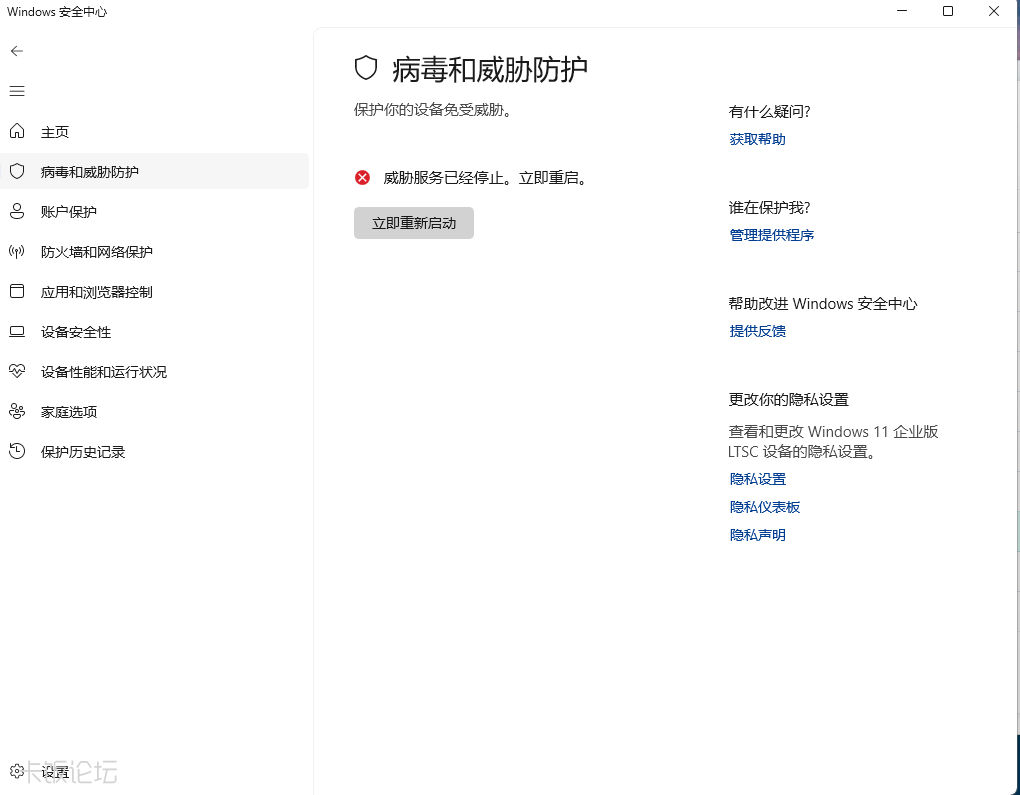This screenshot has height=795, width=1020.
Task: Click the 谁在保护我? heading
Action: coord(769,208)
